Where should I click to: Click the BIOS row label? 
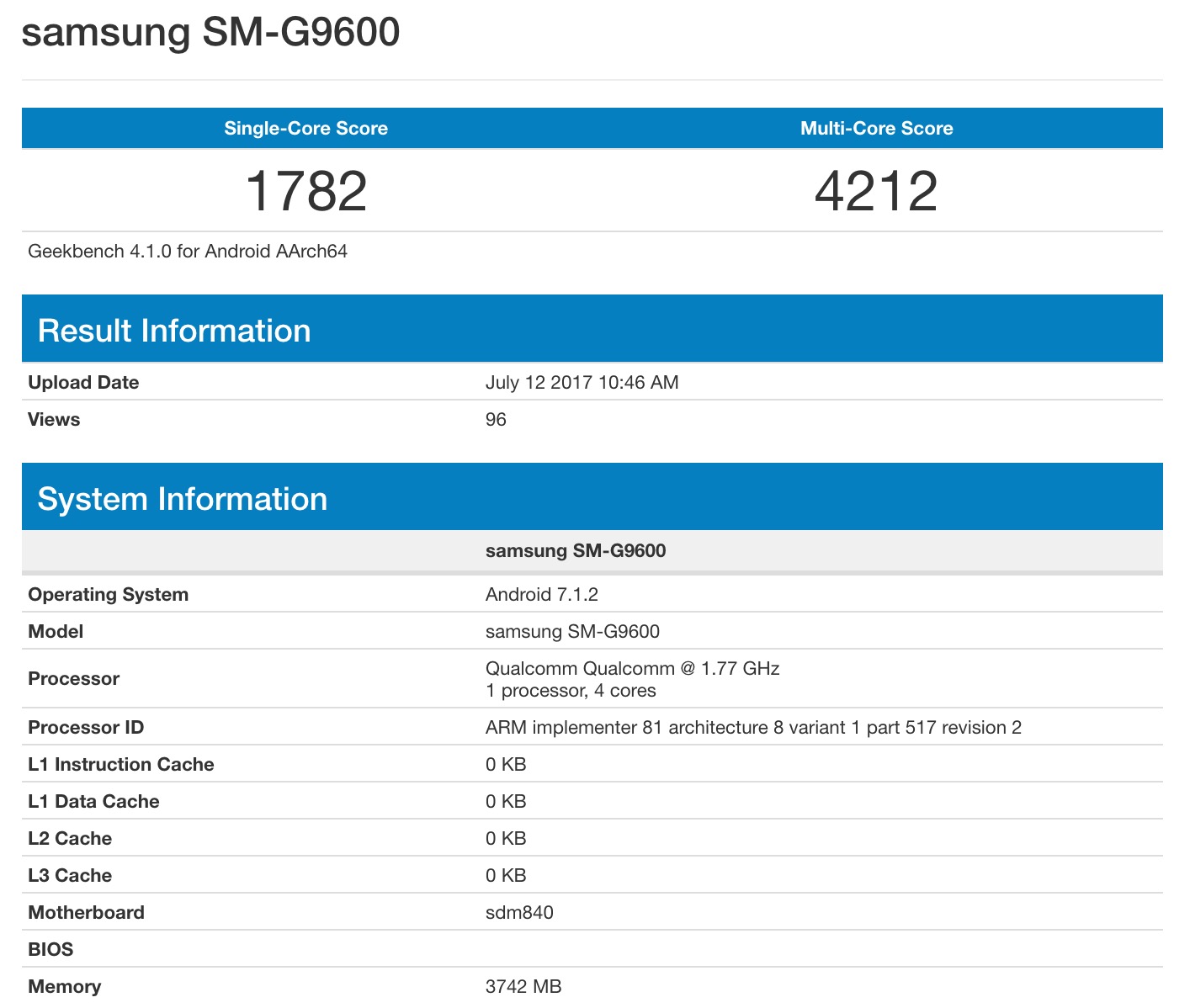click(50, 950)
